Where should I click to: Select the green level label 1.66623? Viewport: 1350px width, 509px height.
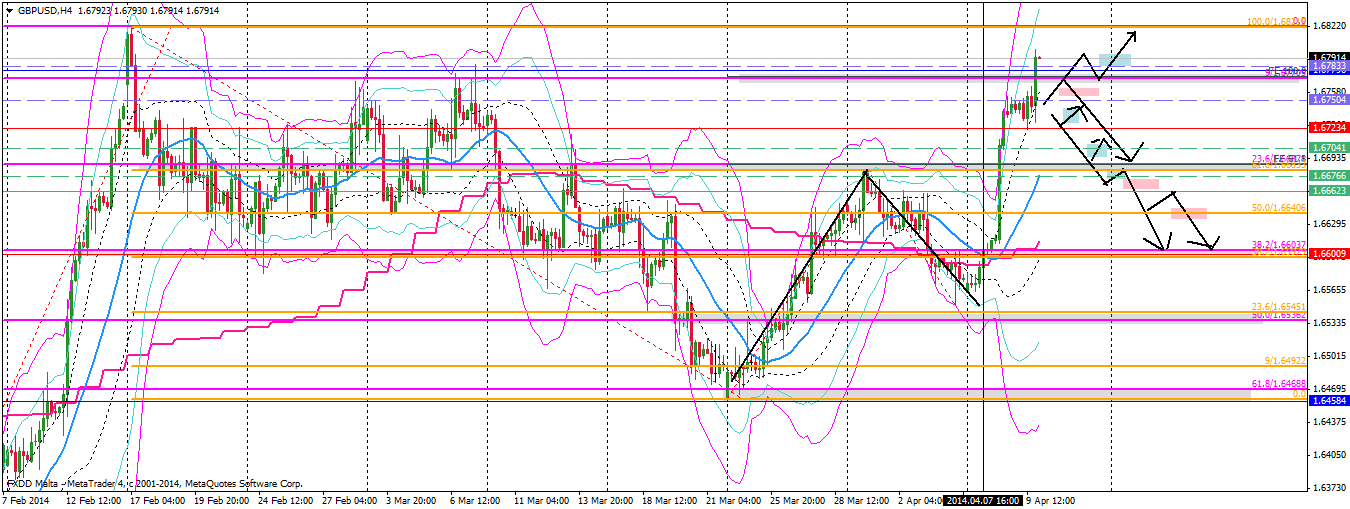[x=1329, y=190]
